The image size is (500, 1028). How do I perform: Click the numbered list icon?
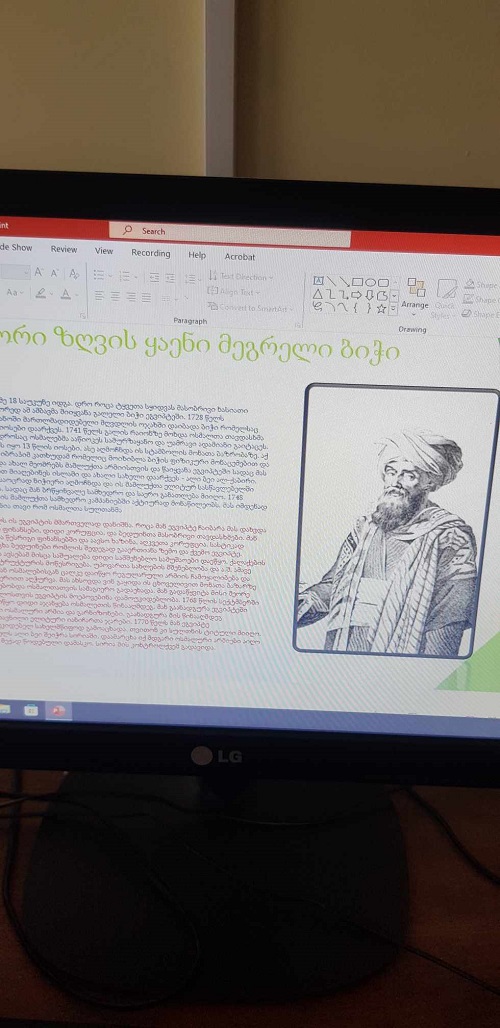(127, 276)
